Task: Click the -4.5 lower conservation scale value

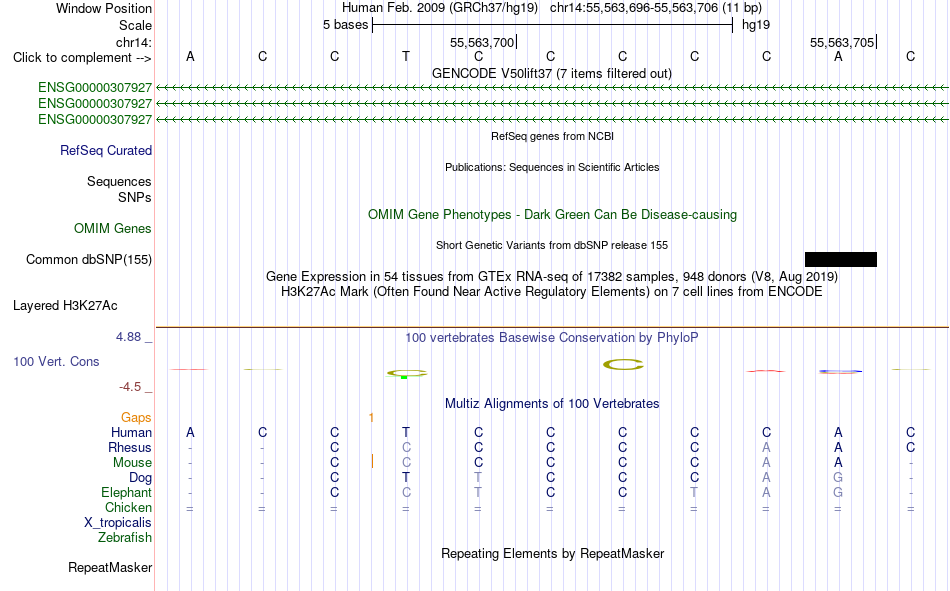Action: click(x=130, y=387)
